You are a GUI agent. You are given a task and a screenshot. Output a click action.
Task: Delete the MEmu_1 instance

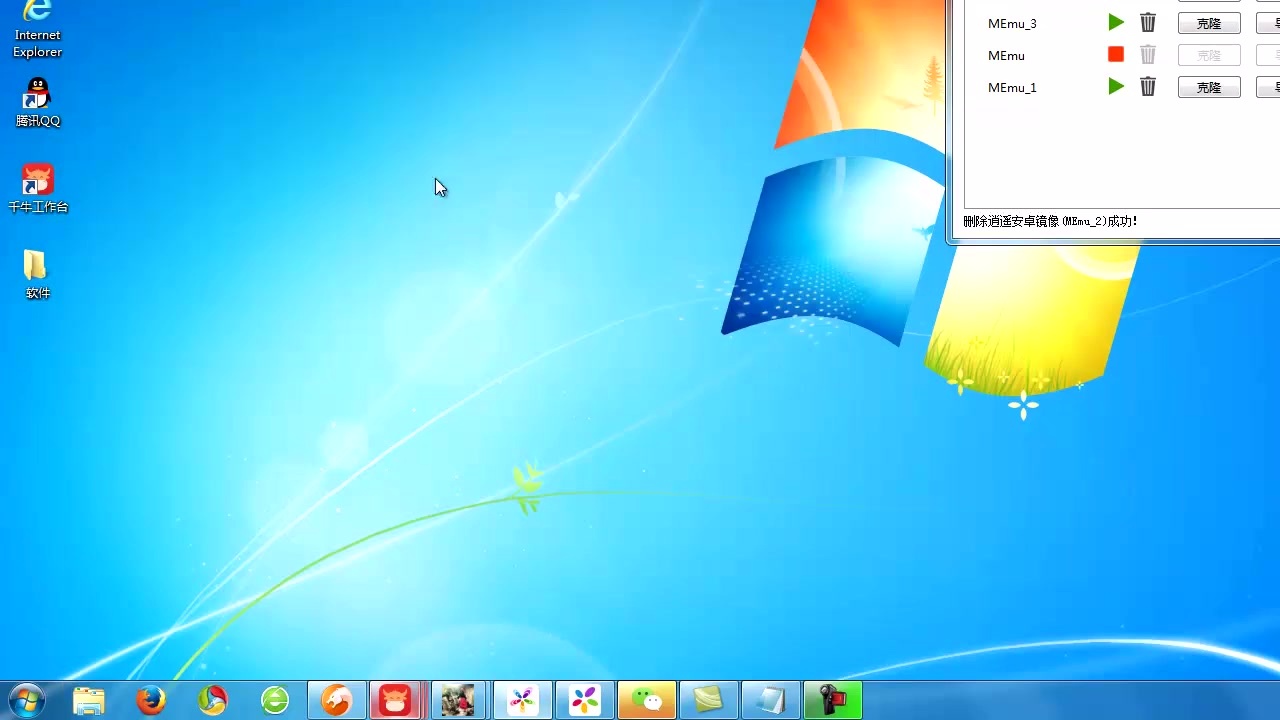coord(1148,87)
